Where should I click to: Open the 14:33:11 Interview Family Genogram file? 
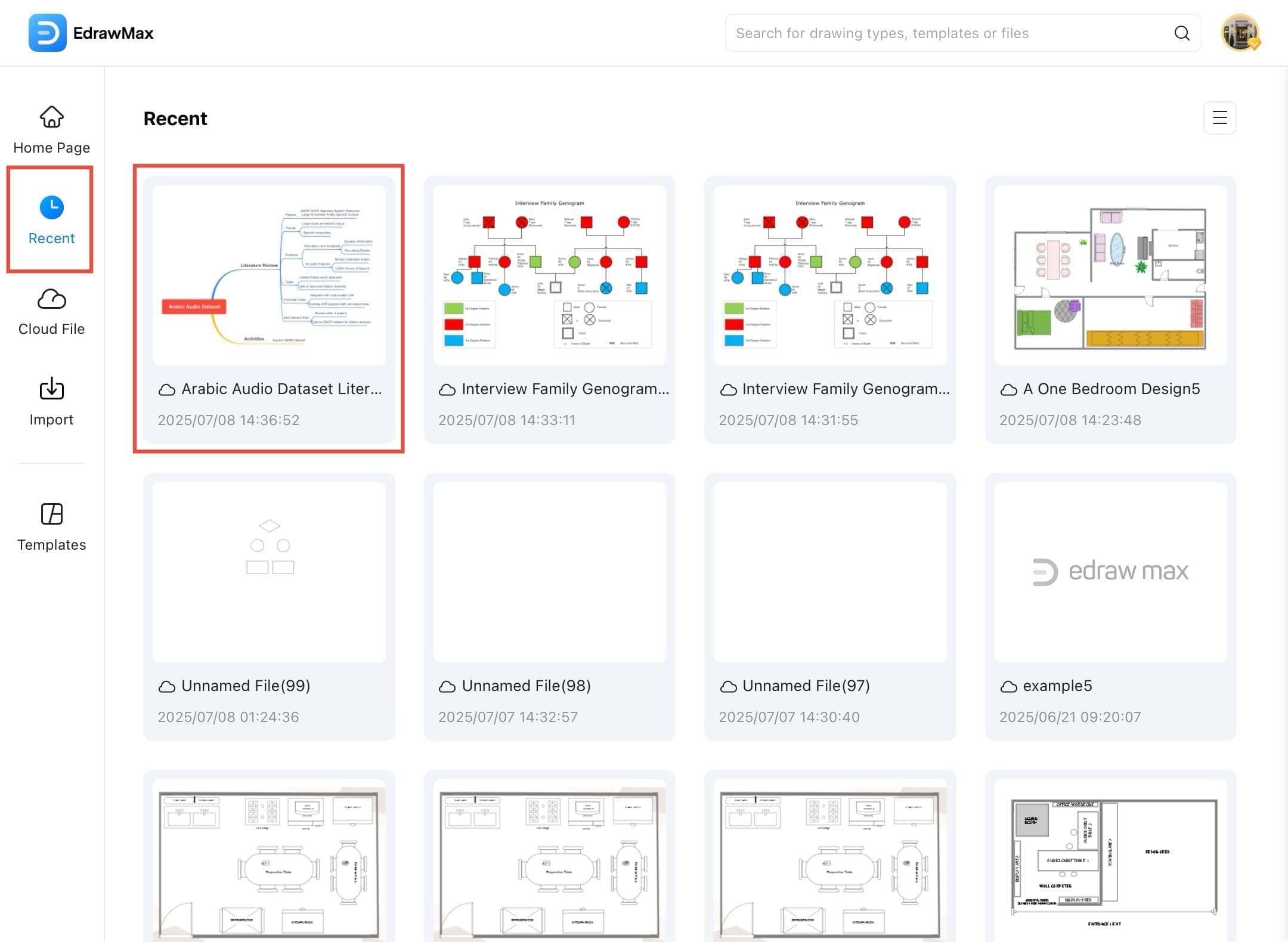click(549, 275)
